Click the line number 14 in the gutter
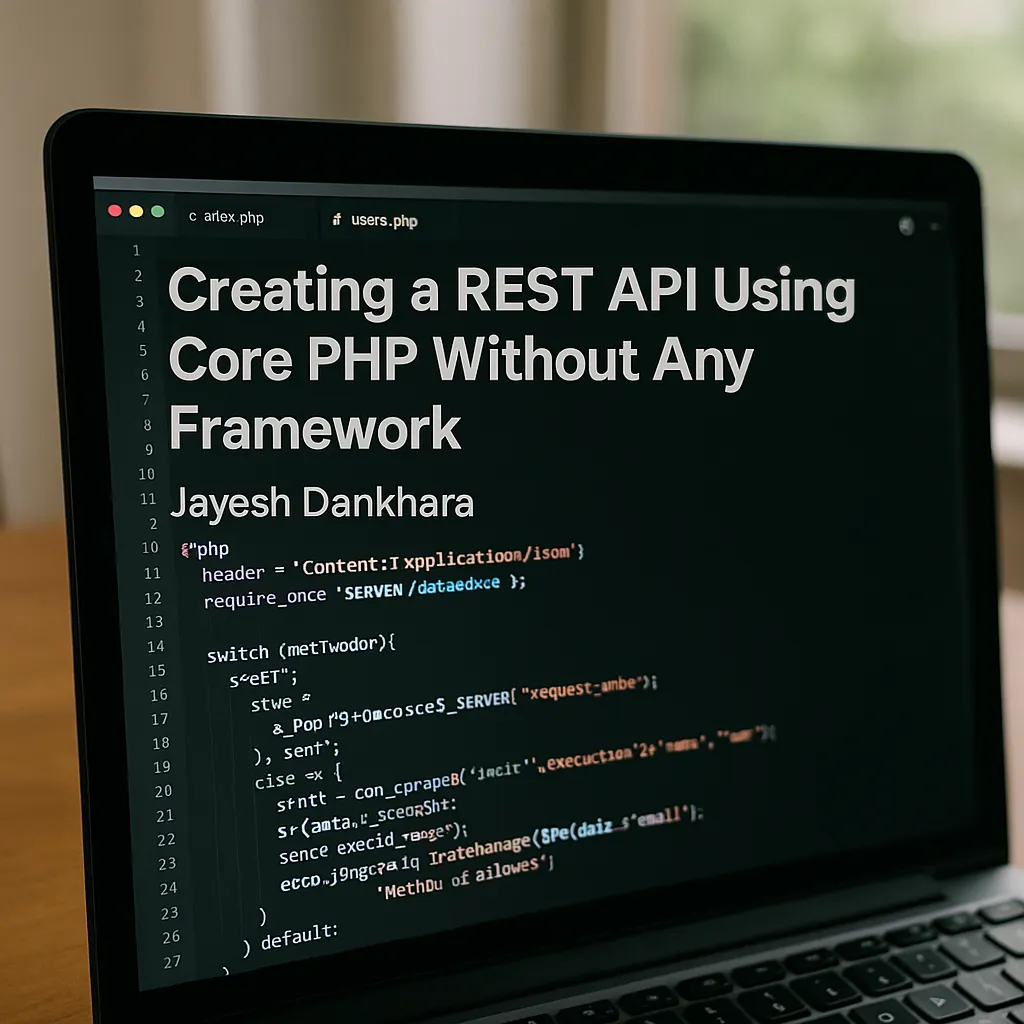This screenshot has width=1024, height=1024. pyautogui.click(x=156, y=646)
